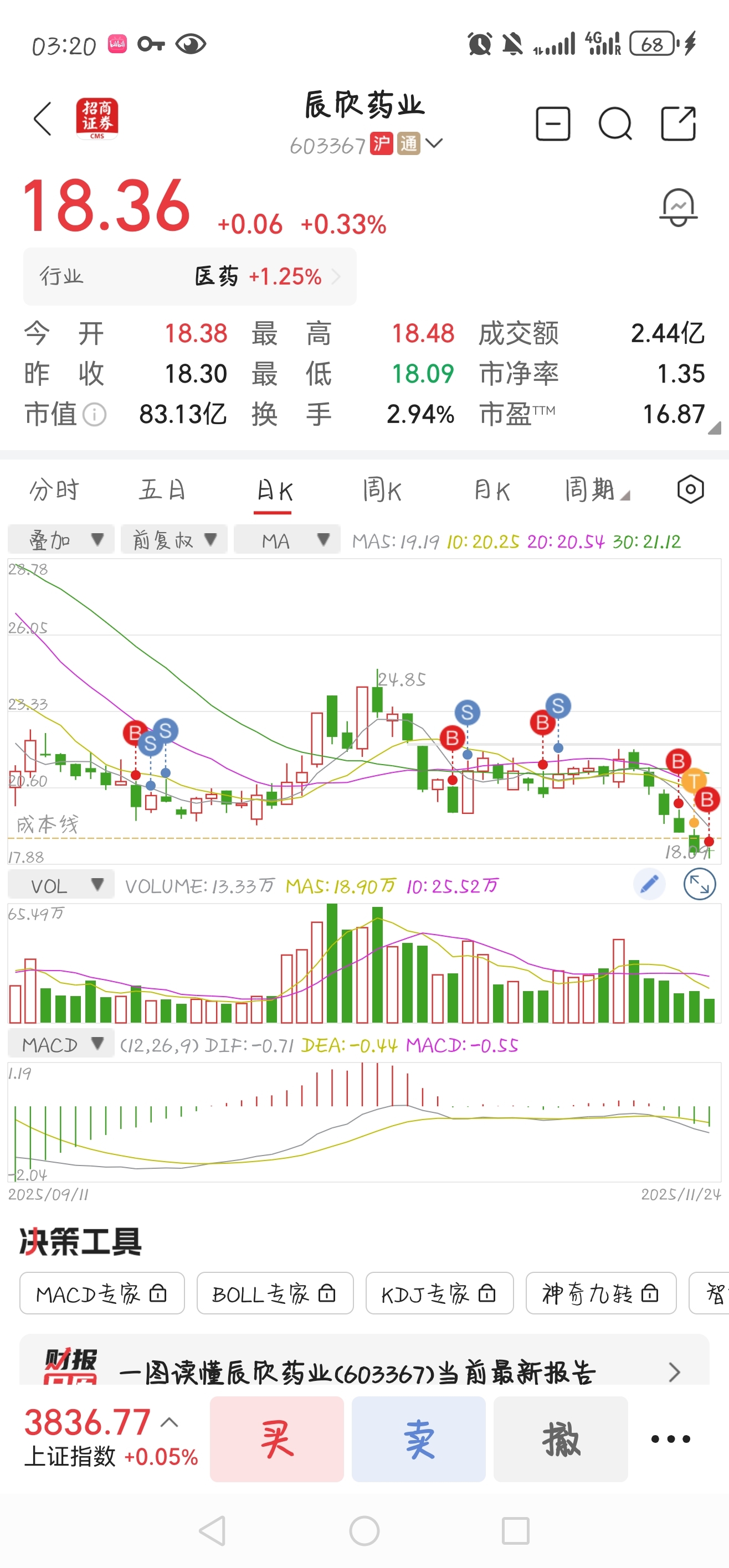Open the 叠加 overlay dropdown
This screenshot has width=729, height=1568.
[x=61, y=539]
